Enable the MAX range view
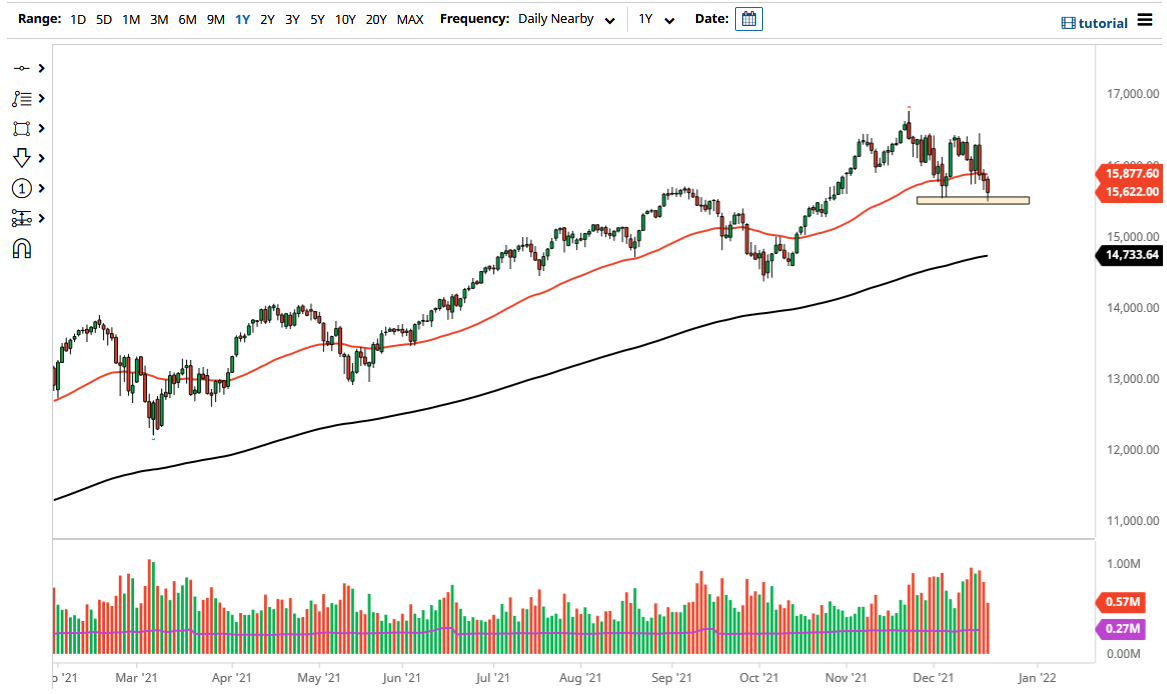The image size is (1167, 694). [x=410, y=19]
